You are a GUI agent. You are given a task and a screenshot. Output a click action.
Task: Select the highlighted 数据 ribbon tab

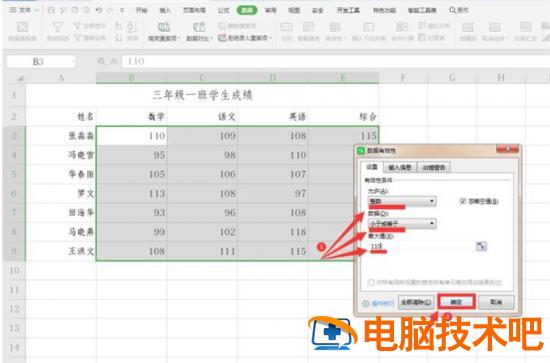tap(247, 10)
